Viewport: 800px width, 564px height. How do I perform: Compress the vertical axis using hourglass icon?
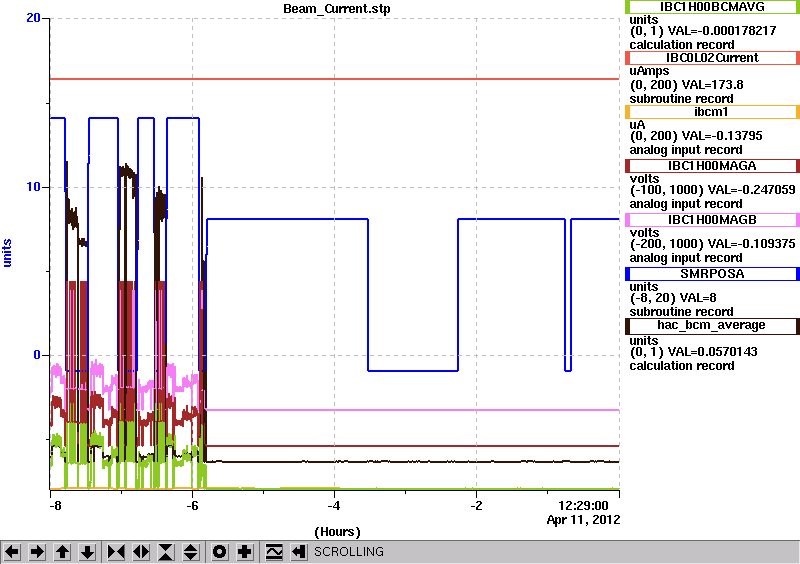[x=166, y=552]
